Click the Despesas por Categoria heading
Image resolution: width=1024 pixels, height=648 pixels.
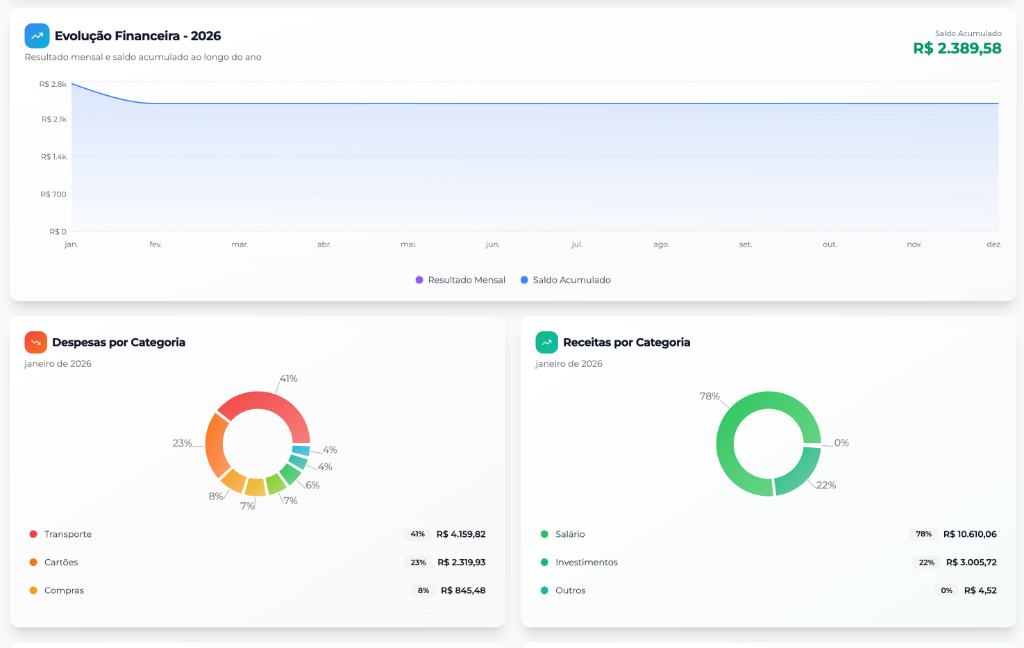click(119, 342)
